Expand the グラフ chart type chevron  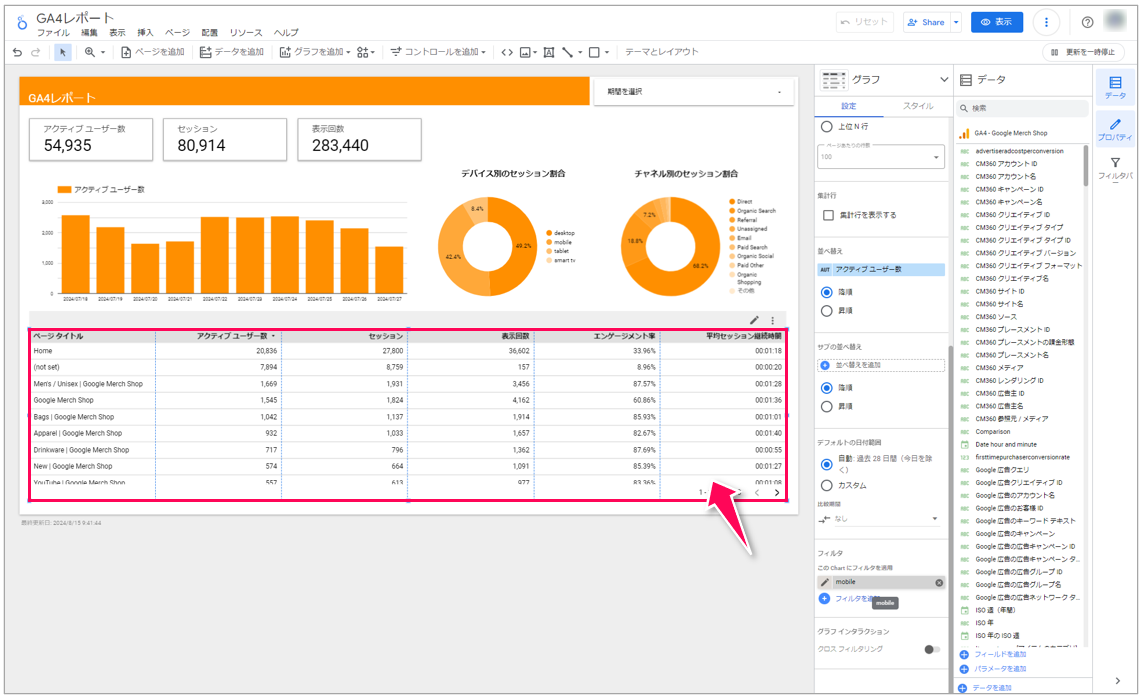pyautogui.click(x=944, y=80)
